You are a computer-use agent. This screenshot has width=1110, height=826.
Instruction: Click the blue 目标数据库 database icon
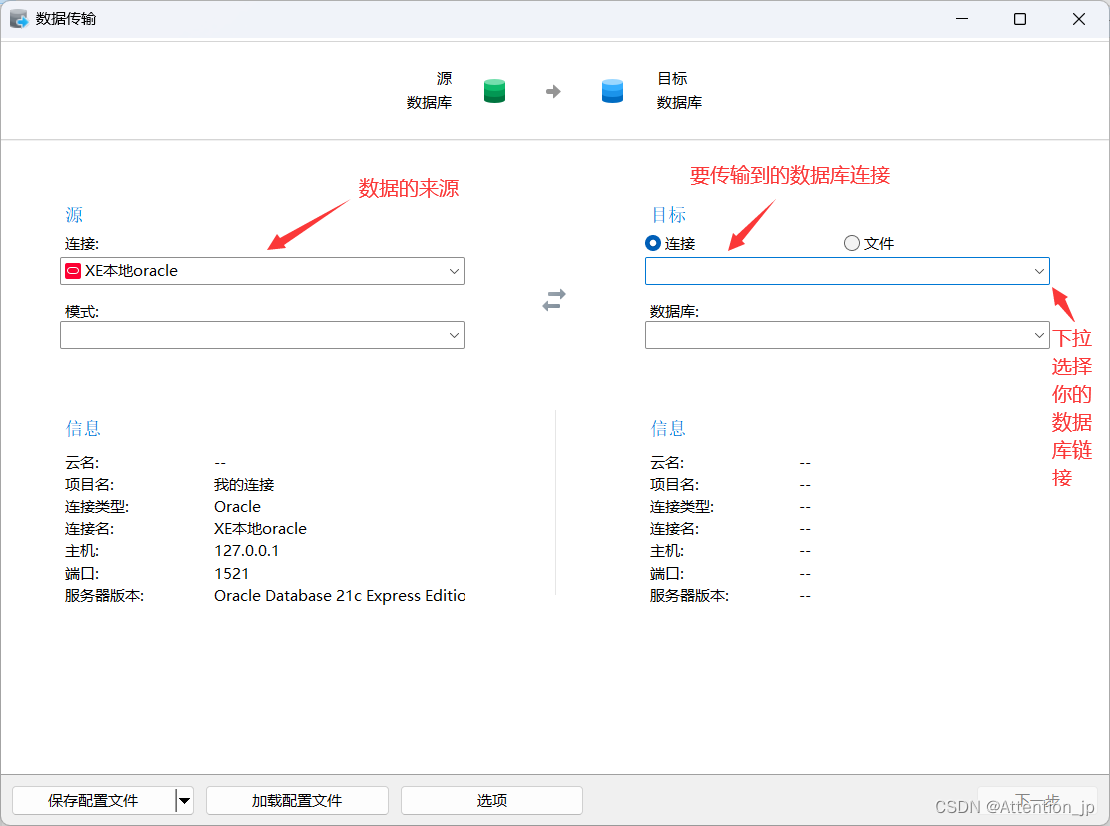click(612, 90)
